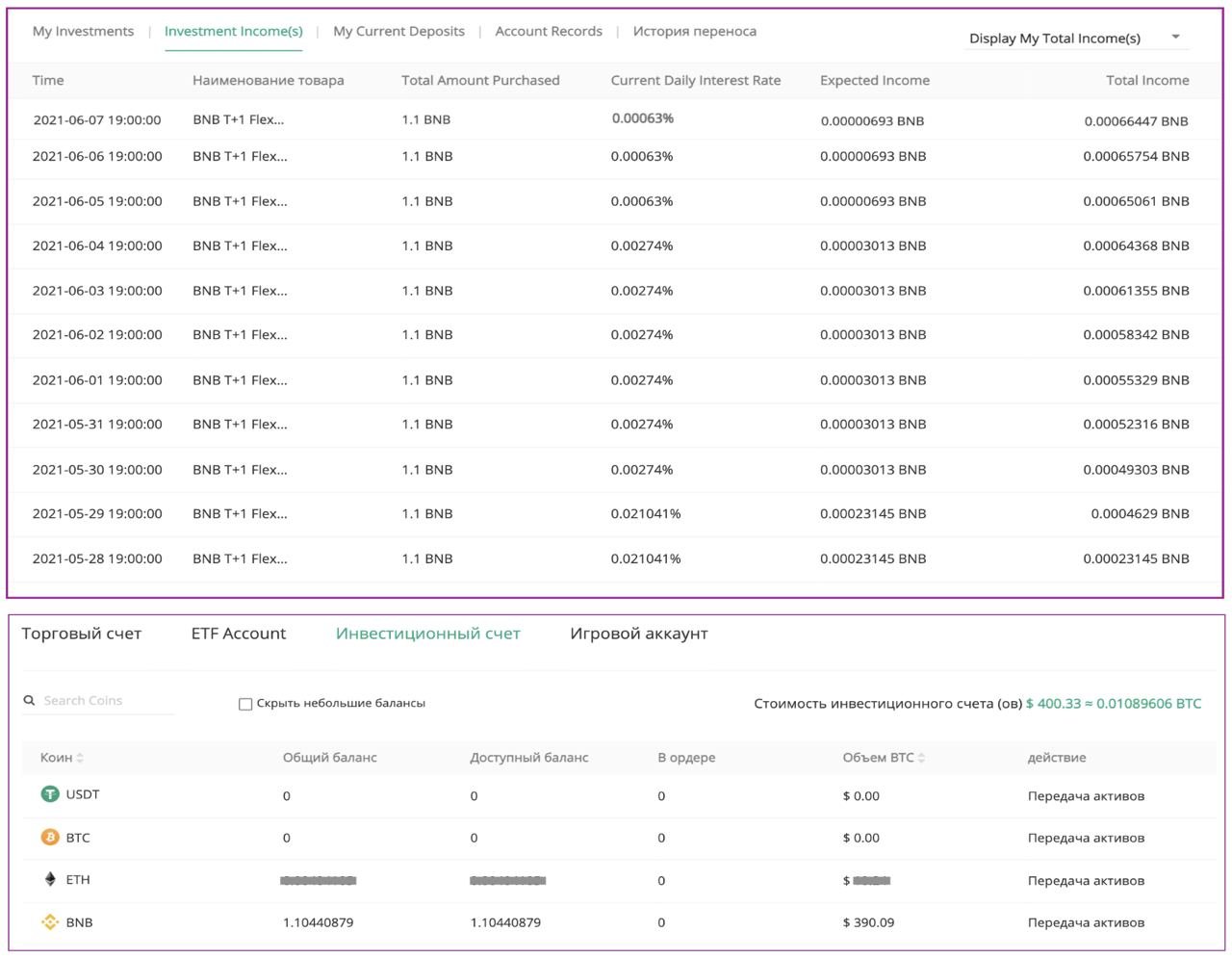Click the BNB coin icon

50,922
